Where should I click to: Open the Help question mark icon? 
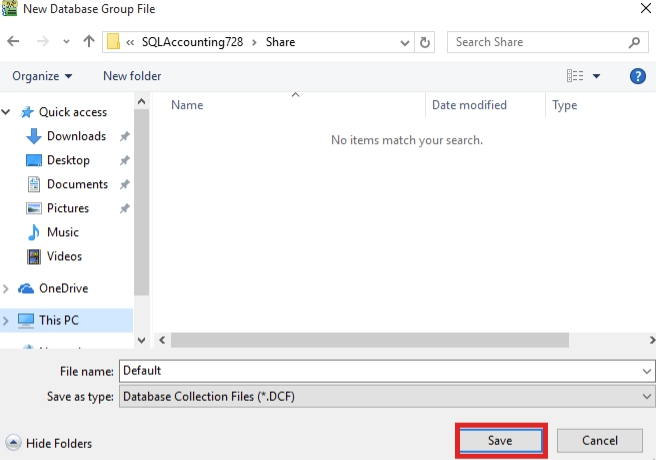(x=637, y=76)
